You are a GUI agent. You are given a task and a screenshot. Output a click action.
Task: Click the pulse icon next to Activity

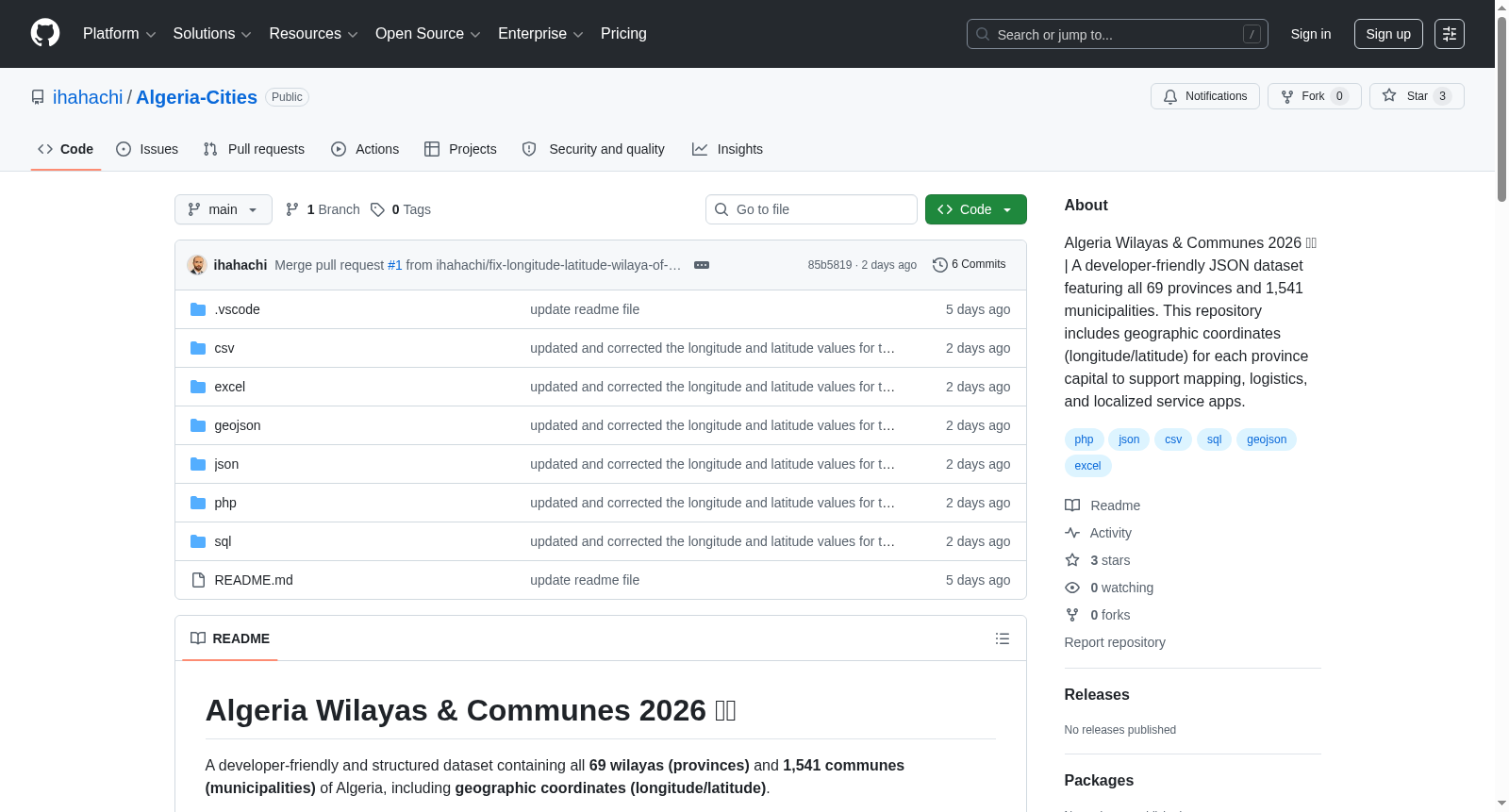coord(1072,533)
